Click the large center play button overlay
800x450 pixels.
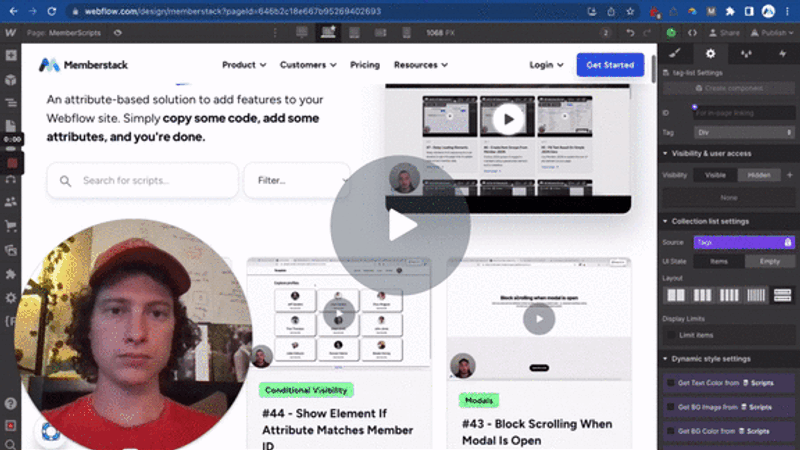tap(401, 225)
